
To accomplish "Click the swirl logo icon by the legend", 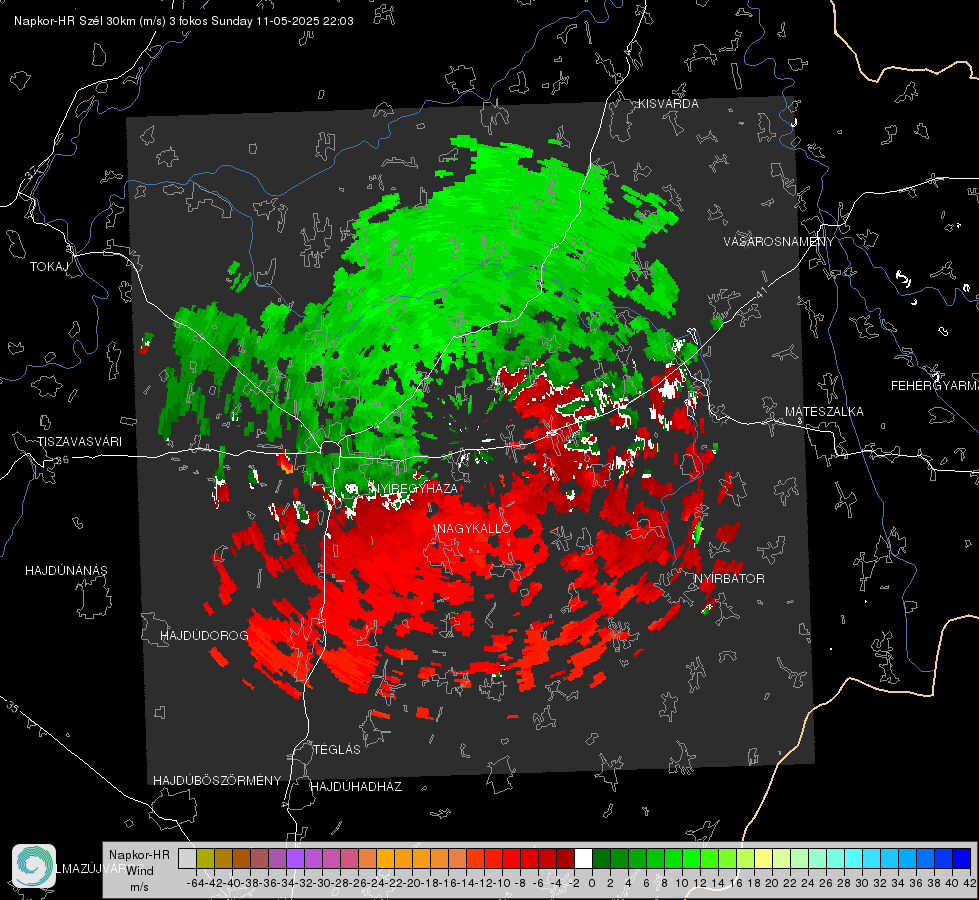I will pyautogui.click(x=34, y=866).
